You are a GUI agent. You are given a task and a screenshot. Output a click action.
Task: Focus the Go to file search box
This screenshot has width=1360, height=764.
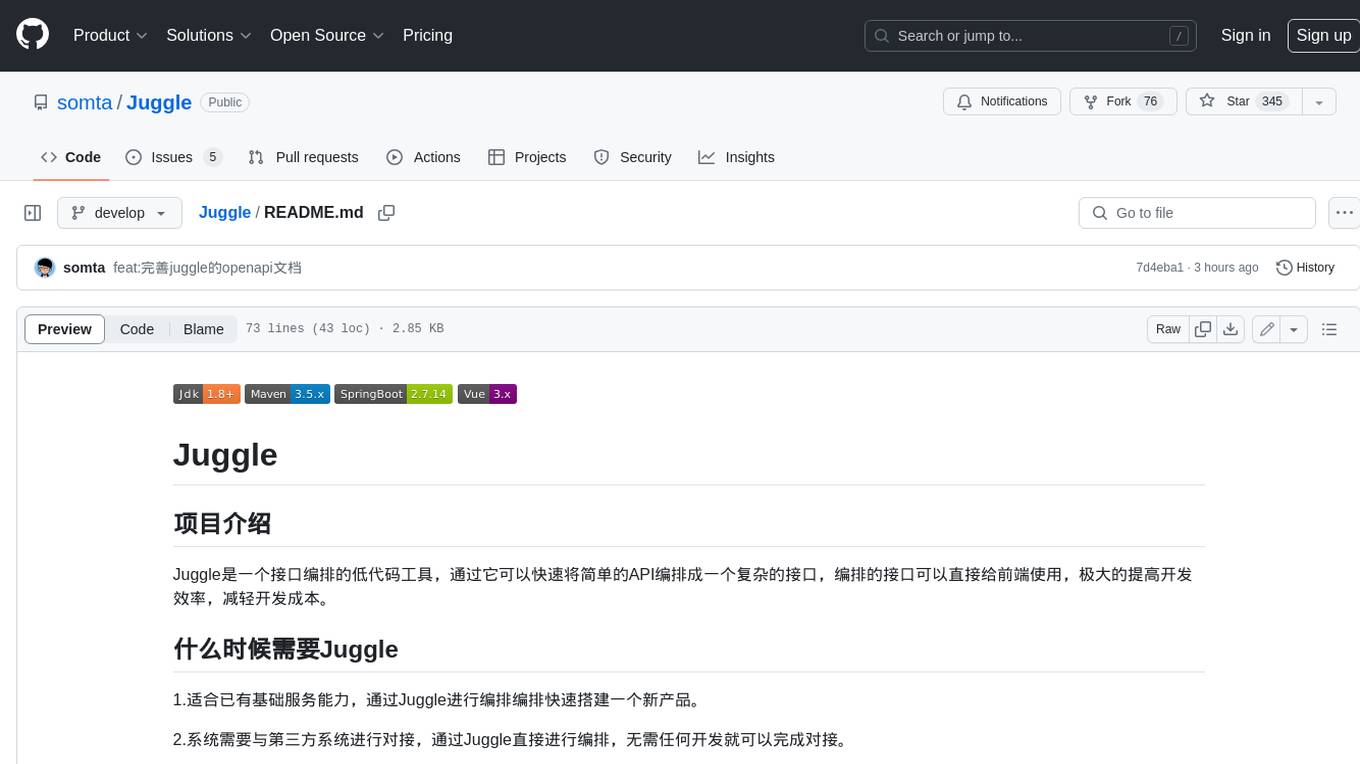pos(1197,213)
